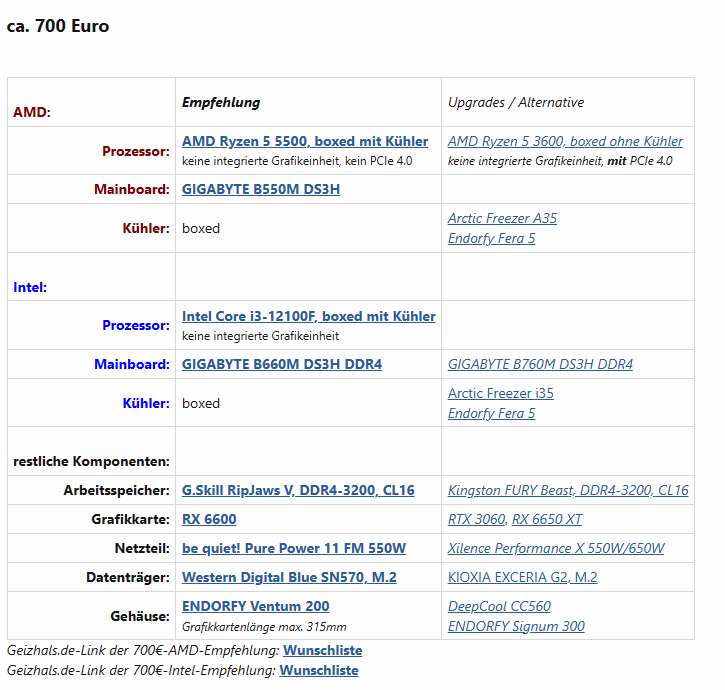Open ENDORFY Signum 300 case link
The image size is (725, 690).
(x=516, y=626)
